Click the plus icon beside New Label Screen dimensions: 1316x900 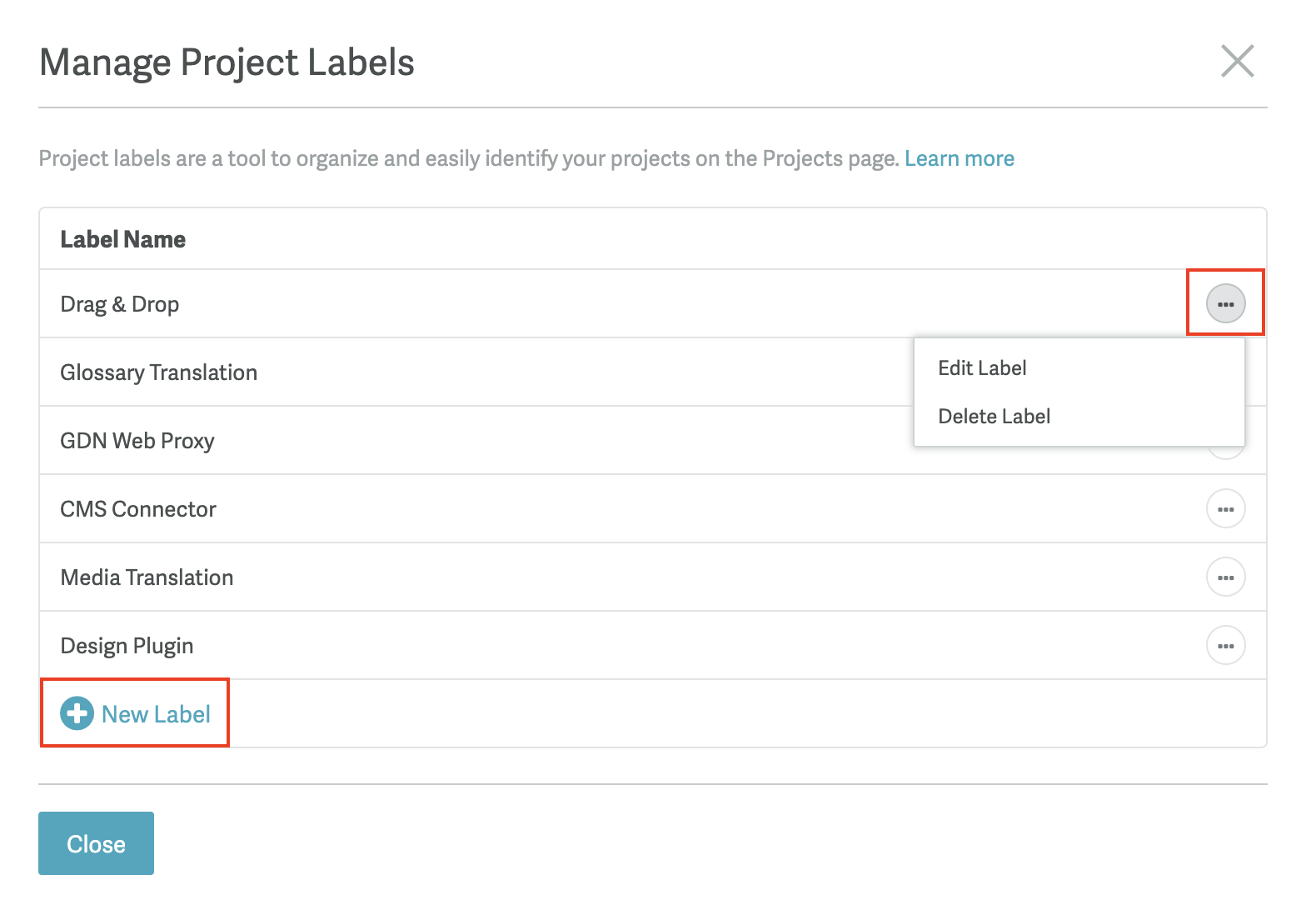pos(77,713)
